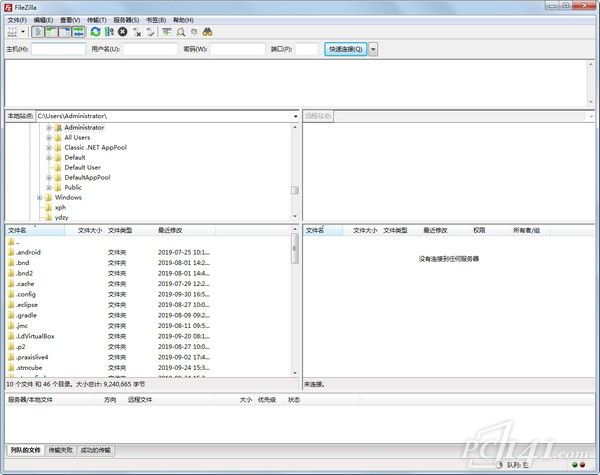Refresh the file and folder lists
600x475 pixels.
point(95,32)
